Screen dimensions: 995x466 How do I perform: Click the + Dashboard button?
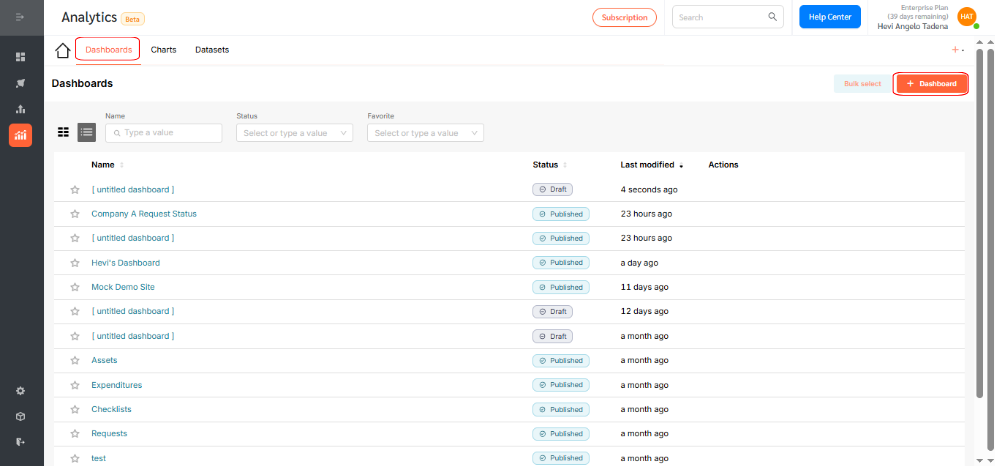(x=932, y=84)
